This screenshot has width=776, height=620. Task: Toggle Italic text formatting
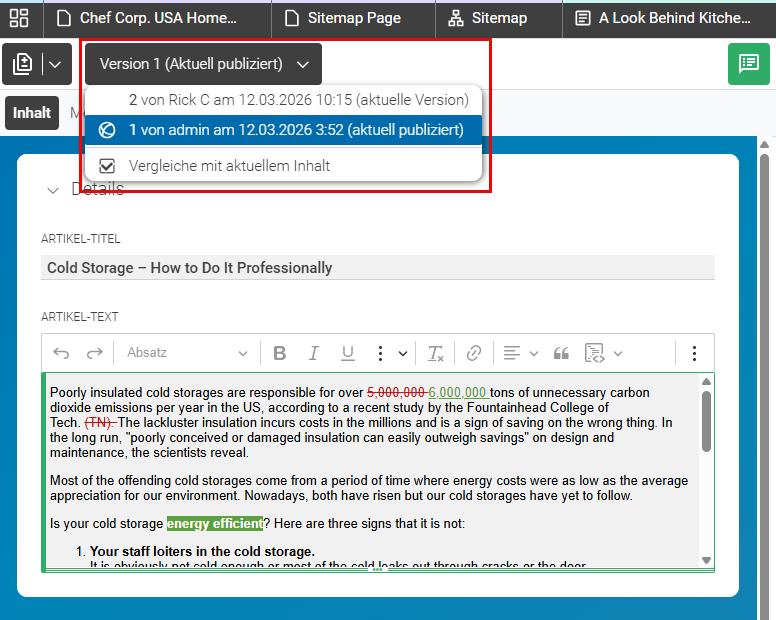click(x=313, y=353)
